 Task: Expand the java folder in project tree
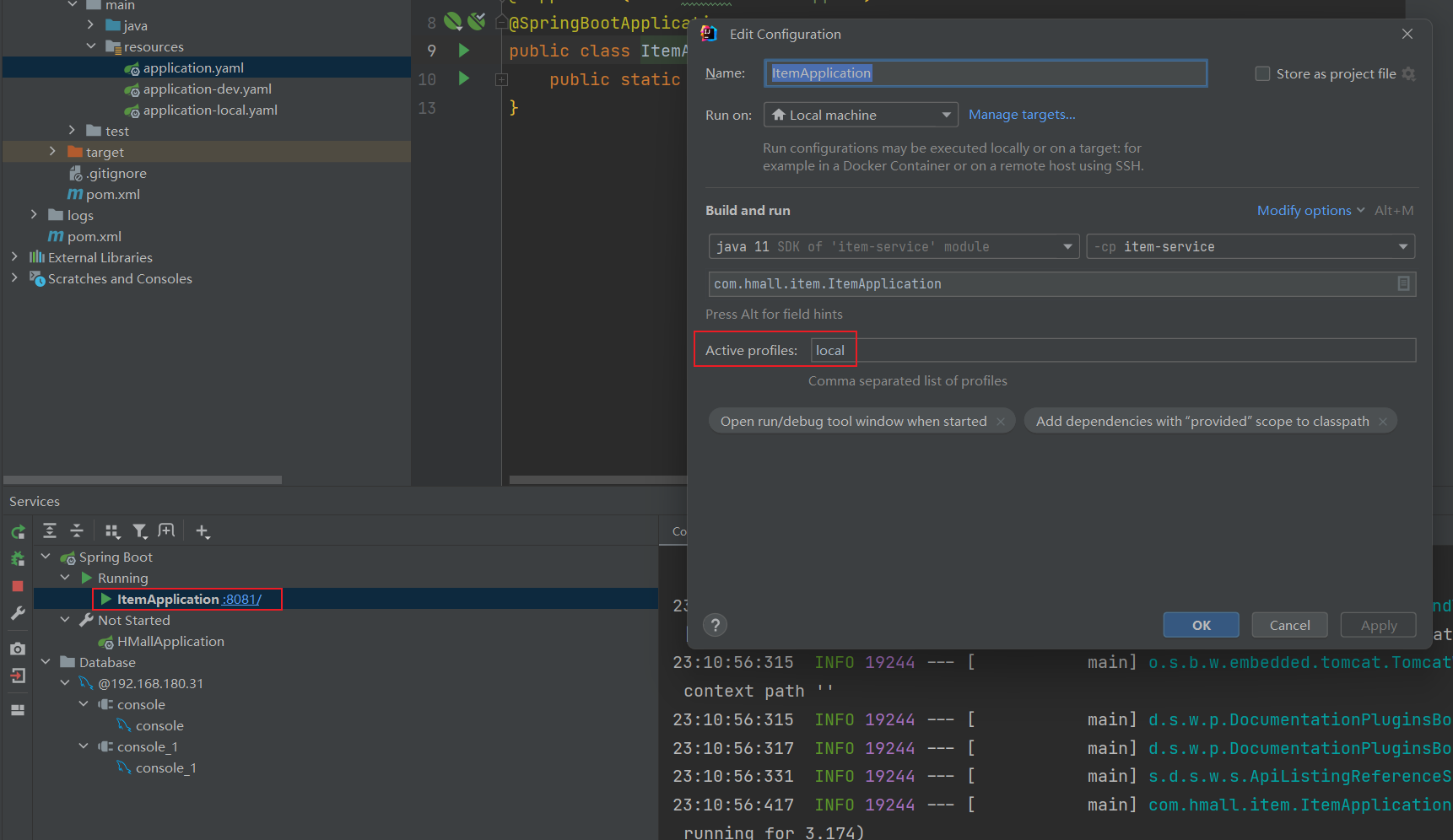coord(91,25)
